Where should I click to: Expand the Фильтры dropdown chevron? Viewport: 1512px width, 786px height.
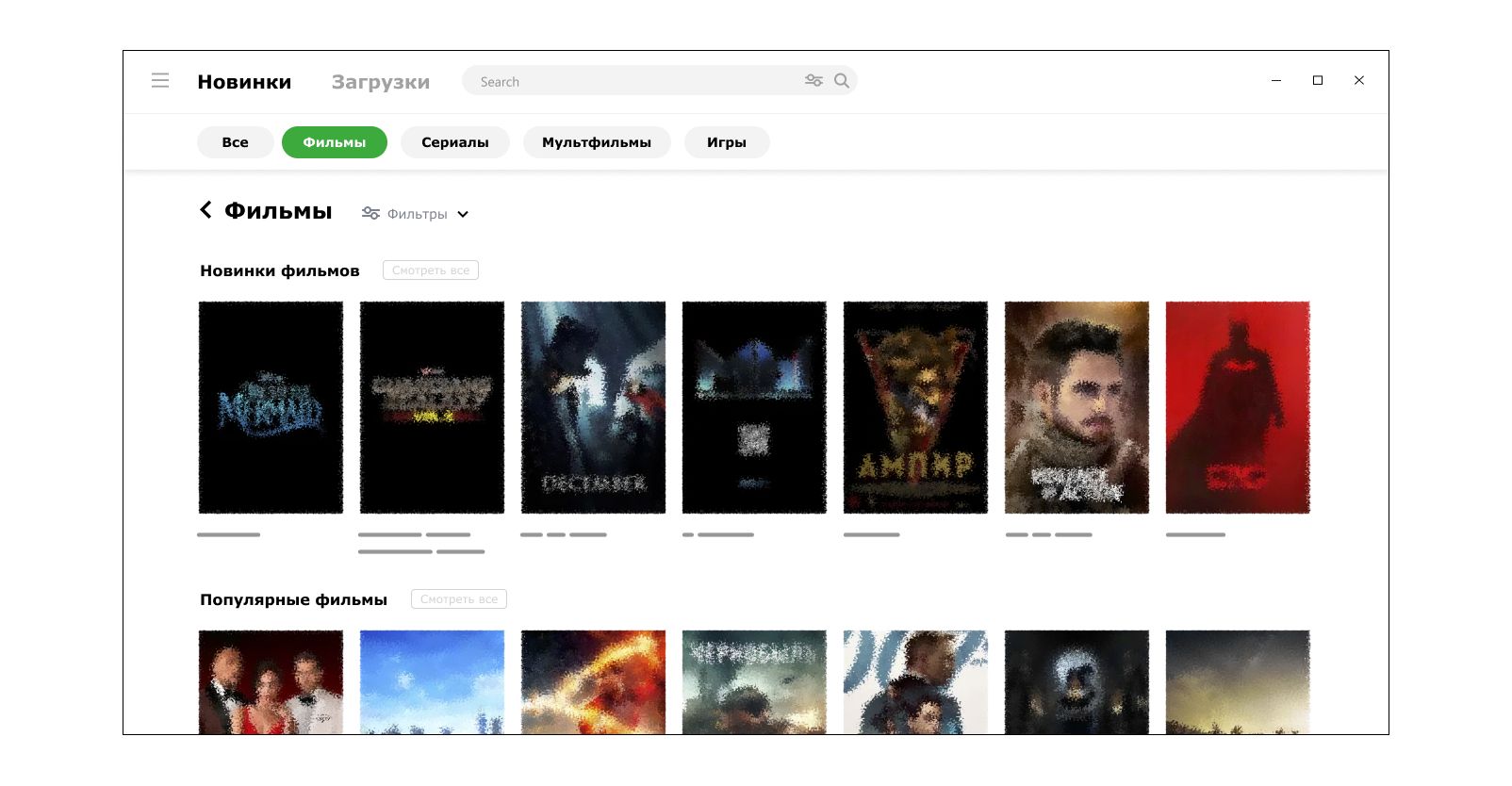click(463, 215)
